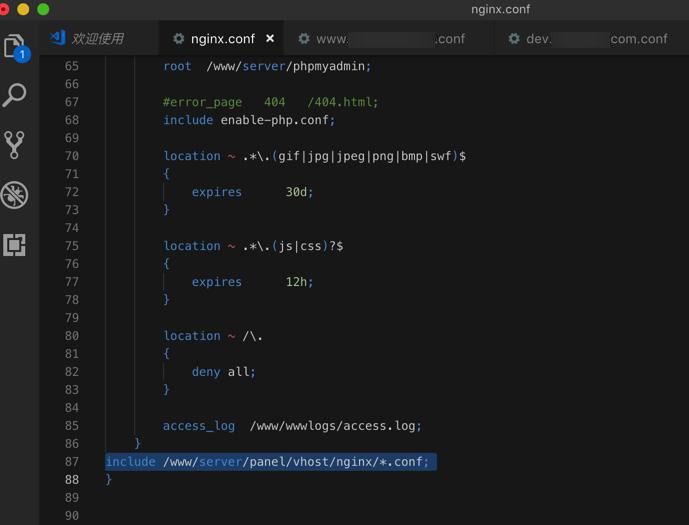Click the 'access_log' directive

click(199, 426)
